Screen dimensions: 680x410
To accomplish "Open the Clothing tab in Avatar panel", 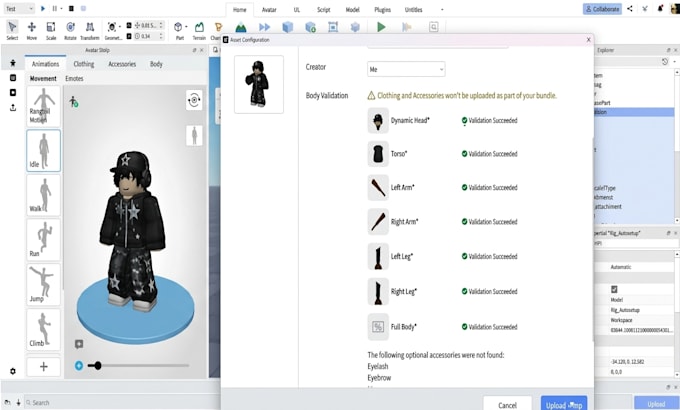I will [x=84, y=64].
